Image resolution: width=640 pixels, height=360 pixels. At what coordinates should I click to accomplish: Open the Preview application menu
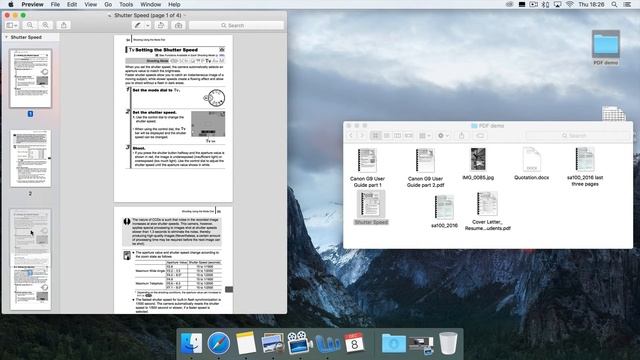point(32,4)
